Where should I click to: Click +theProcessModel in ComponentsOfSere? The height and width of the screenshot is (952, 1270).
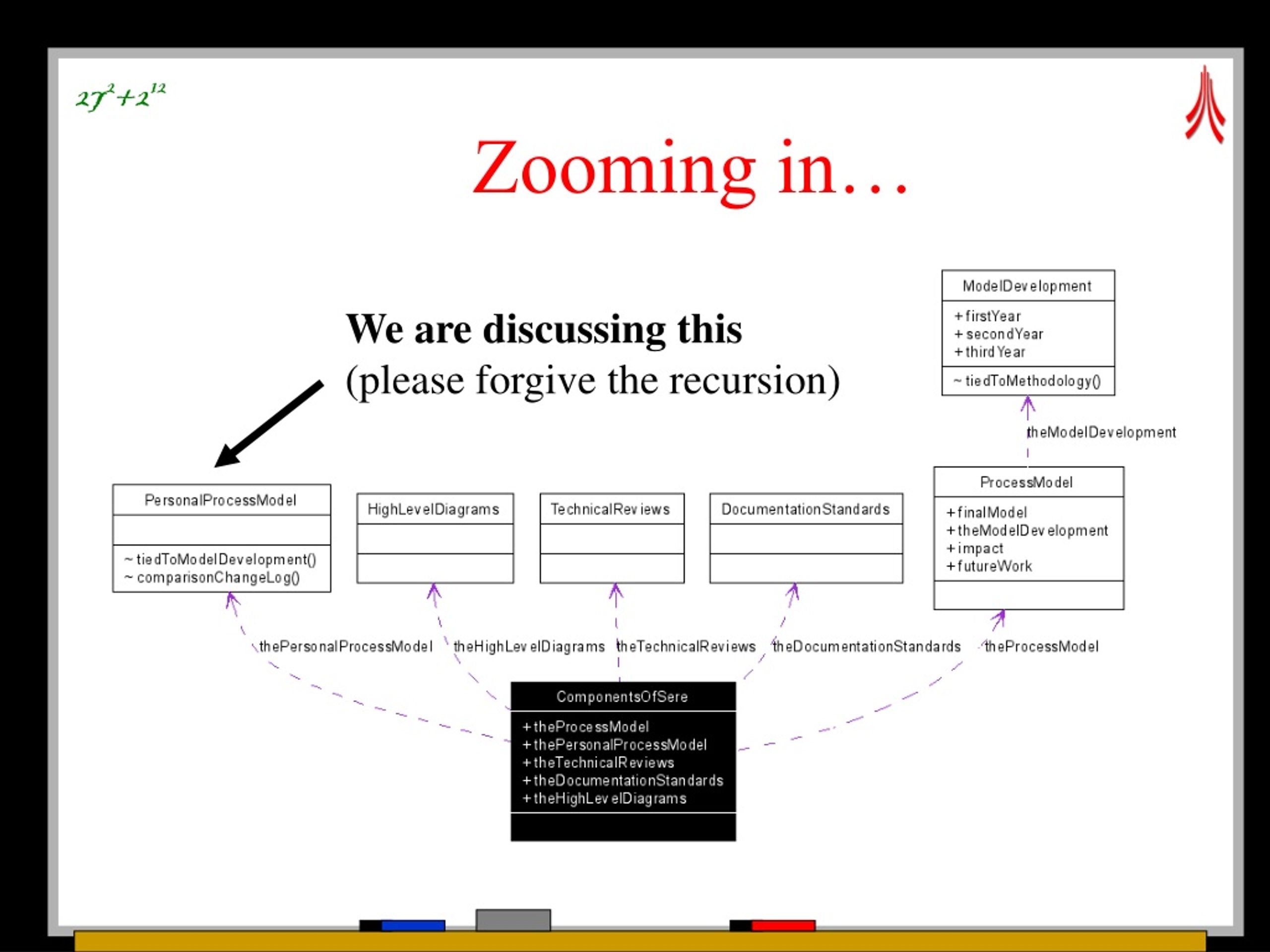pyautogui.click(x=585, y=727)
